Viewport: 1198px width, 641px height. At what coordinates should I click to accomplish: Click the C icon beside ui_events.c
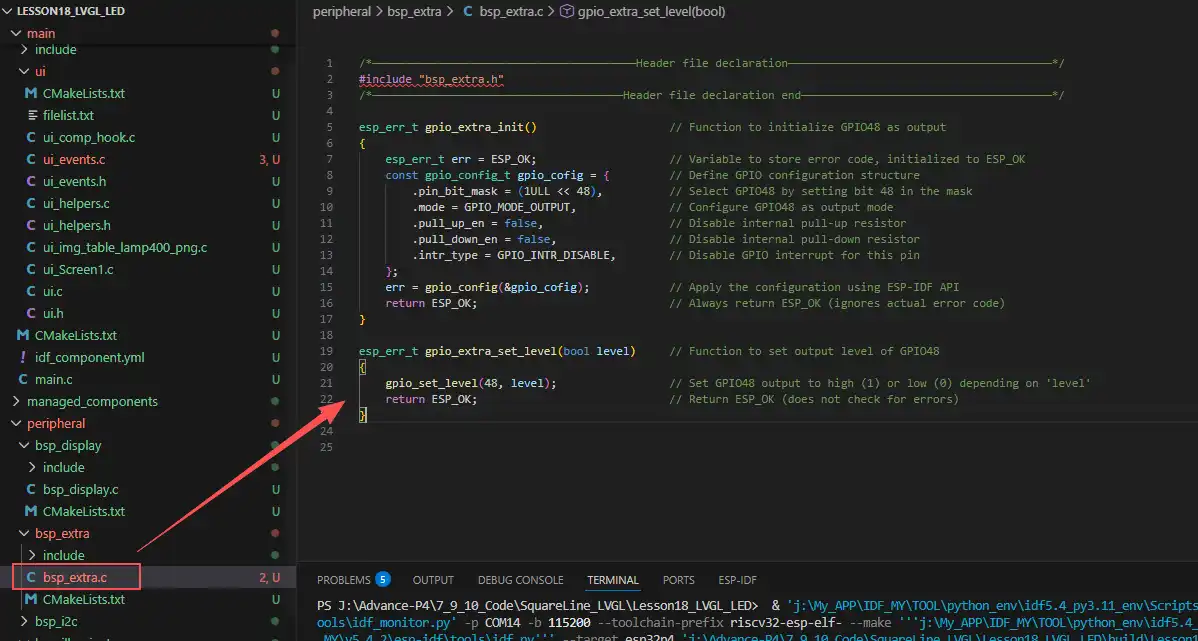(31, 159)
